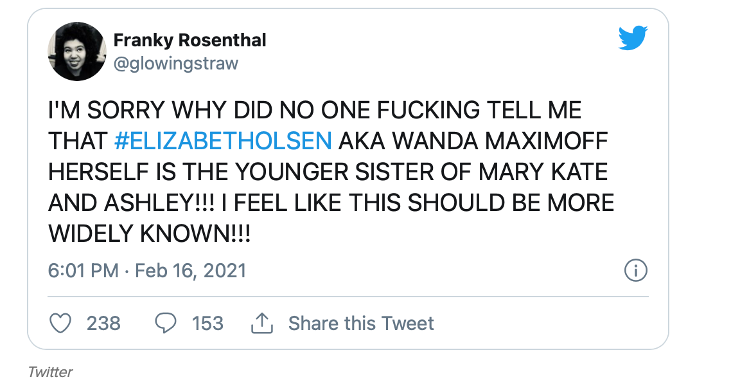This screenshot has height=387, width=741.
Task: Like the tweet with heart icon
Action: coord(60,323)
